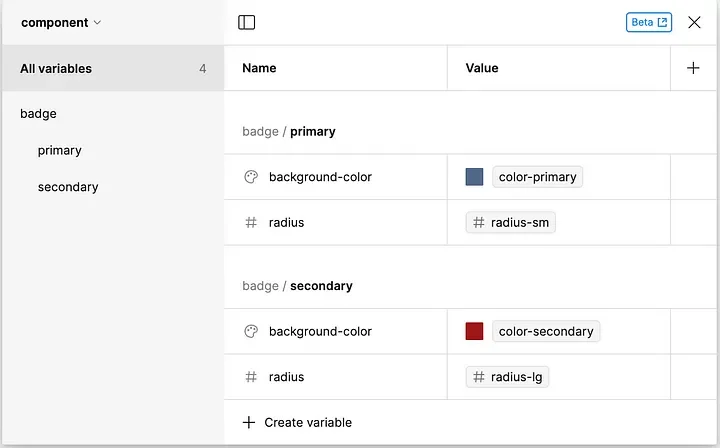Click the plus icon in table header
Viewport: 720px width, 448px height.
click(x=694, y=68)
